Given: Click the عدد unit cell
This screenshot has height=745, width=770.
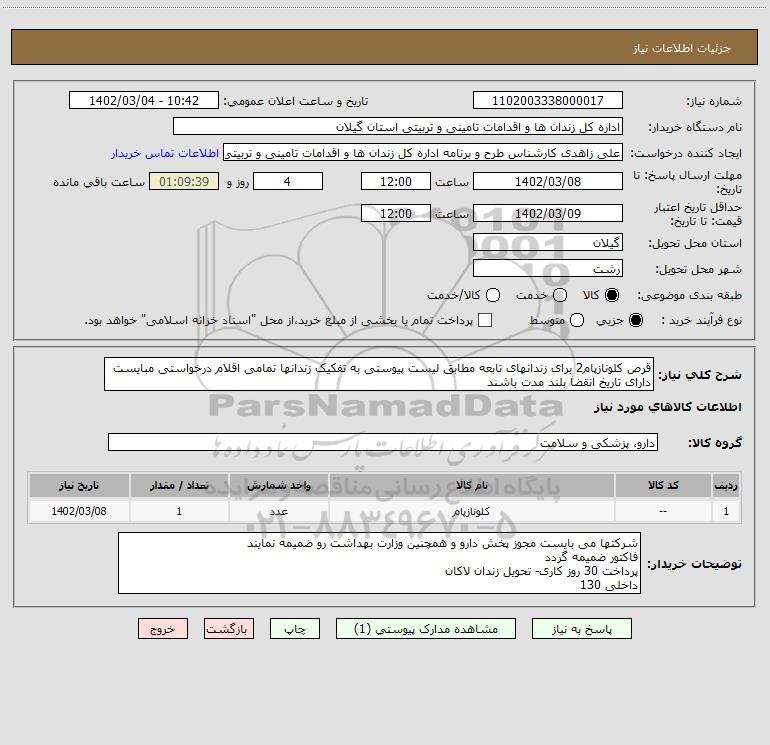Looking at the screenshot, I should (278, 511).
